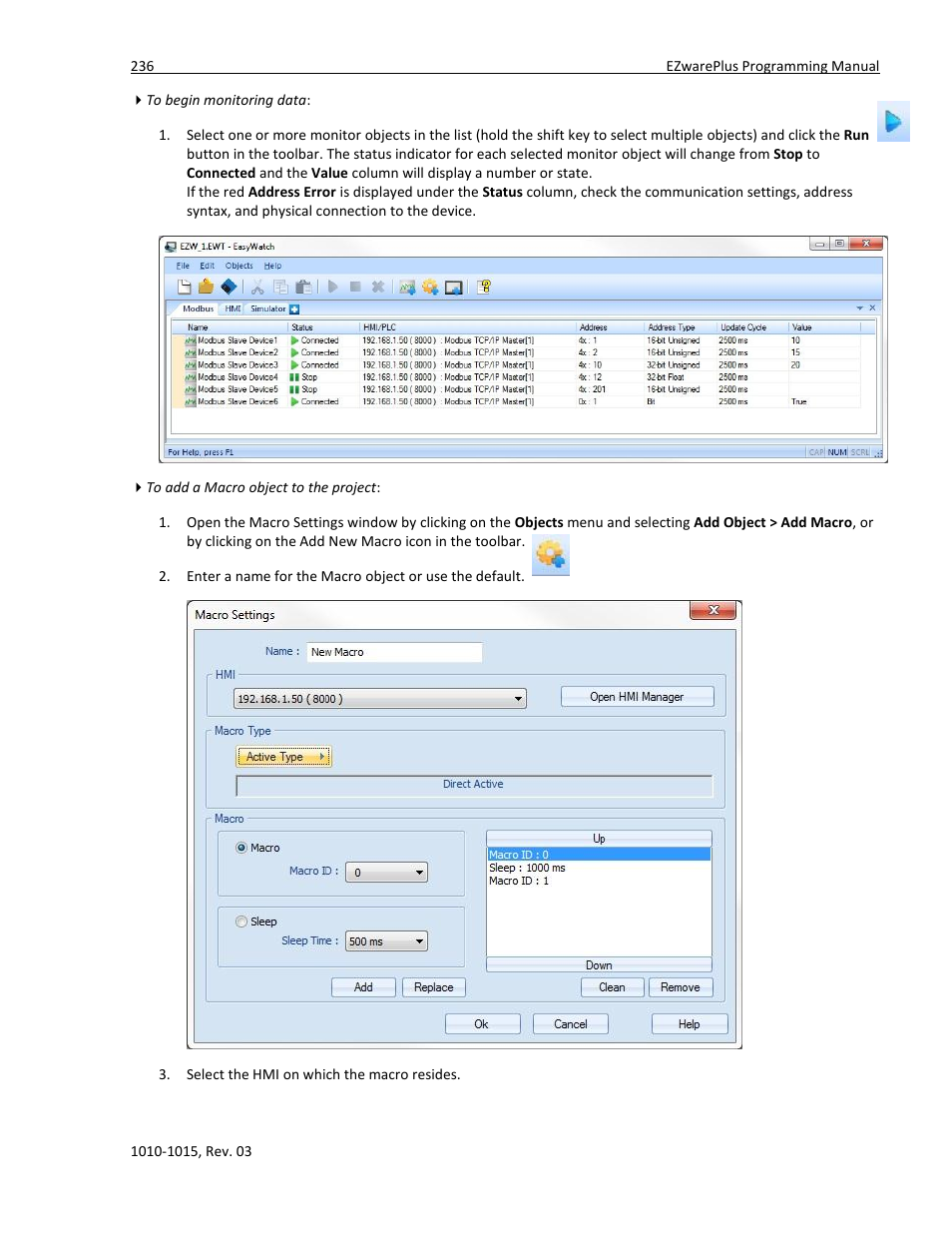Click the Update Cycle column header

(x=752, y=327)
